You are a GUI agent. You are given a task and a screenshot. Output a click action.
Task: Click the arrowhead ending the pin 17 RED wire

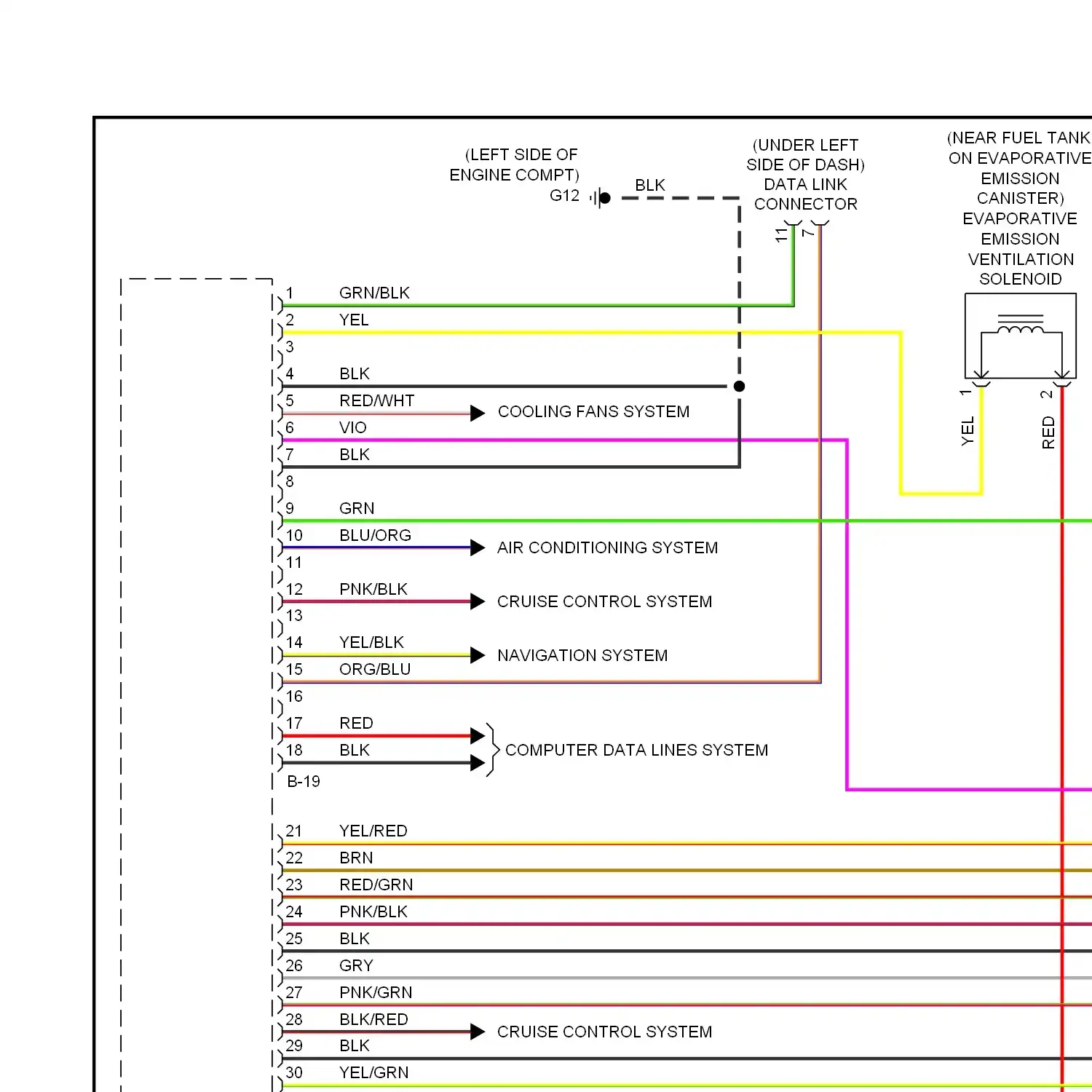coord(478,735)
